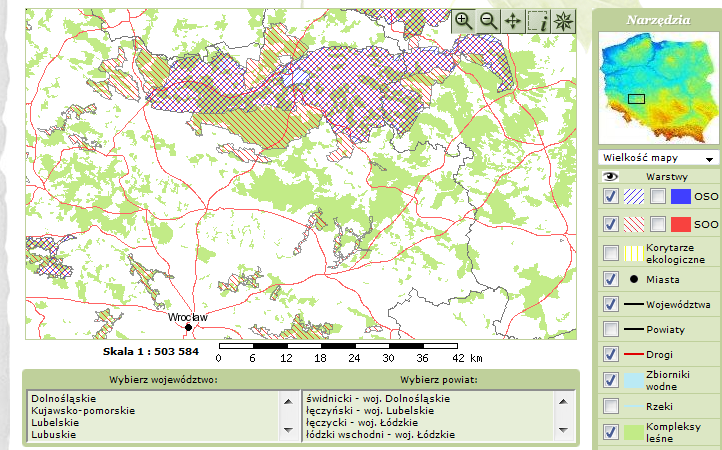
Task: Click the powiat list scroll-down arrow
Action: 563,430
